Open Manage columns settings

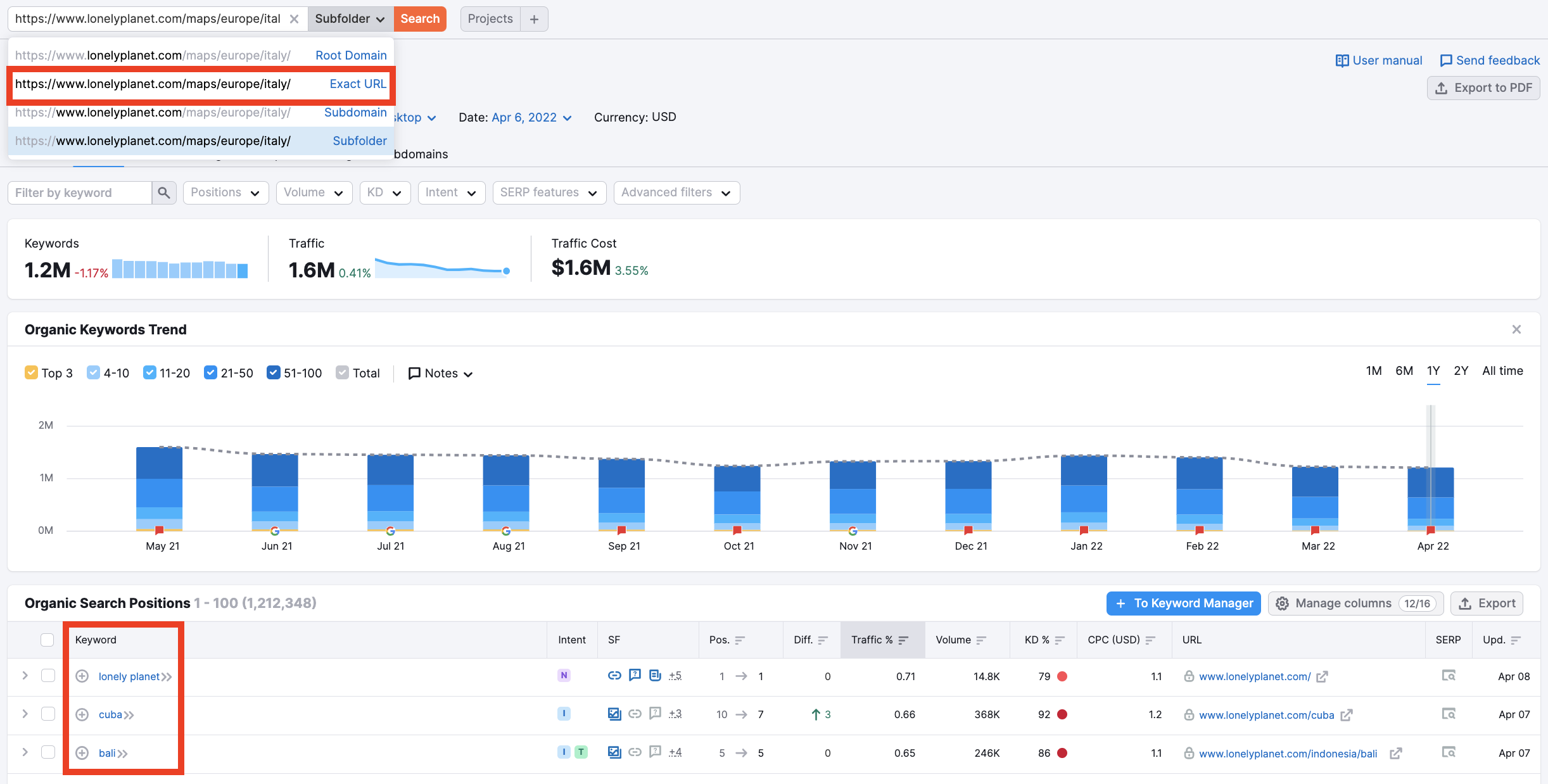pos(1355,604)
